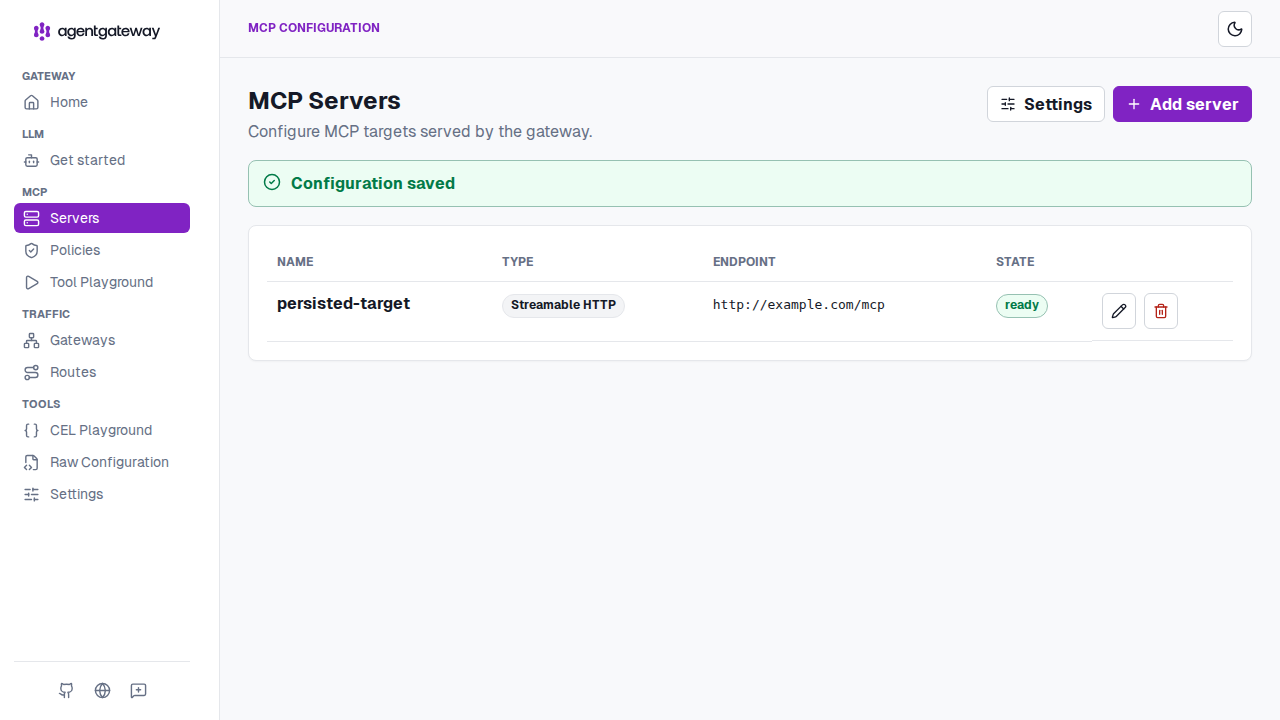Toggle dark mode with the moon icon
The image size is (1280, 720).
point(1235,29)
